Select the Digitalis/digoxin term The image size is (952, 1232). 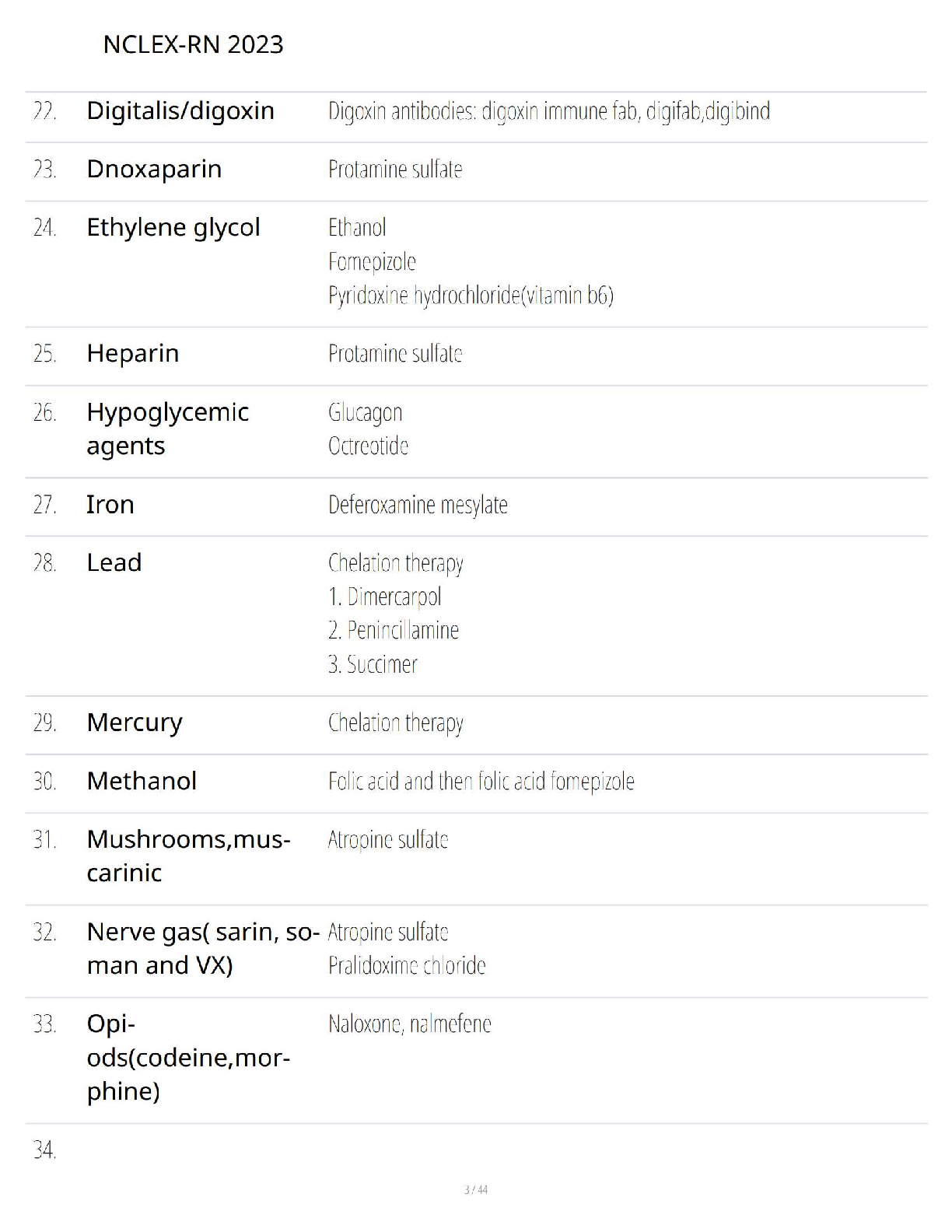(180, 110)
